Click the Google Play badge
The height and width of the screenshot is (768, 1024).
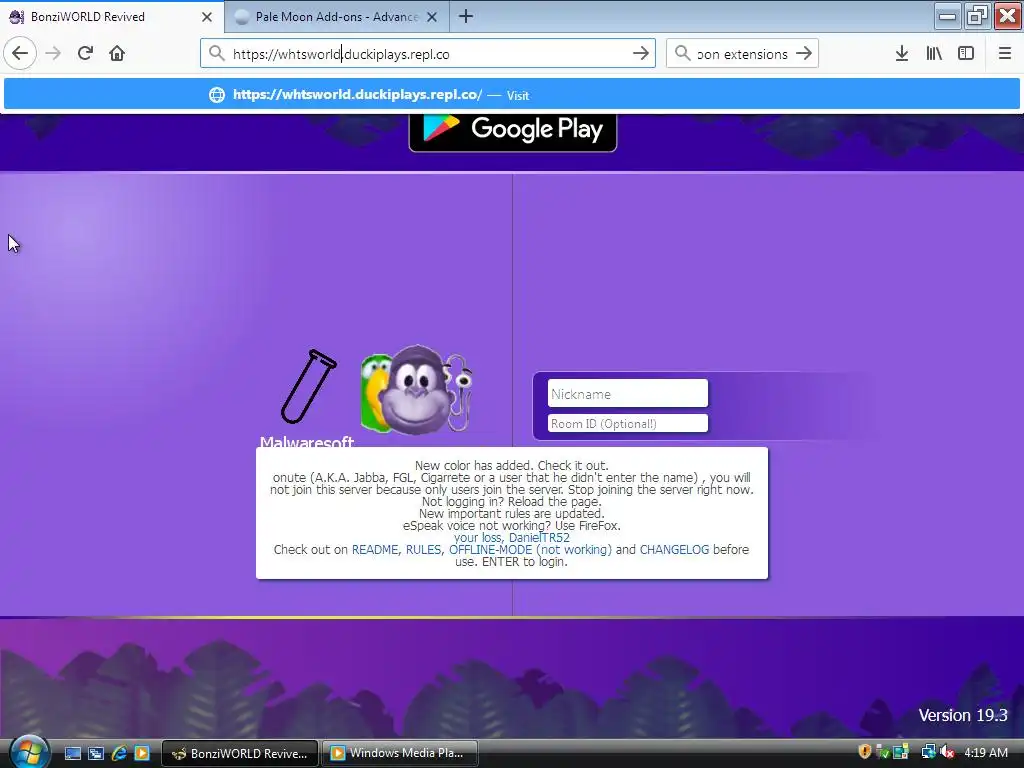click(x=513, y=131)
